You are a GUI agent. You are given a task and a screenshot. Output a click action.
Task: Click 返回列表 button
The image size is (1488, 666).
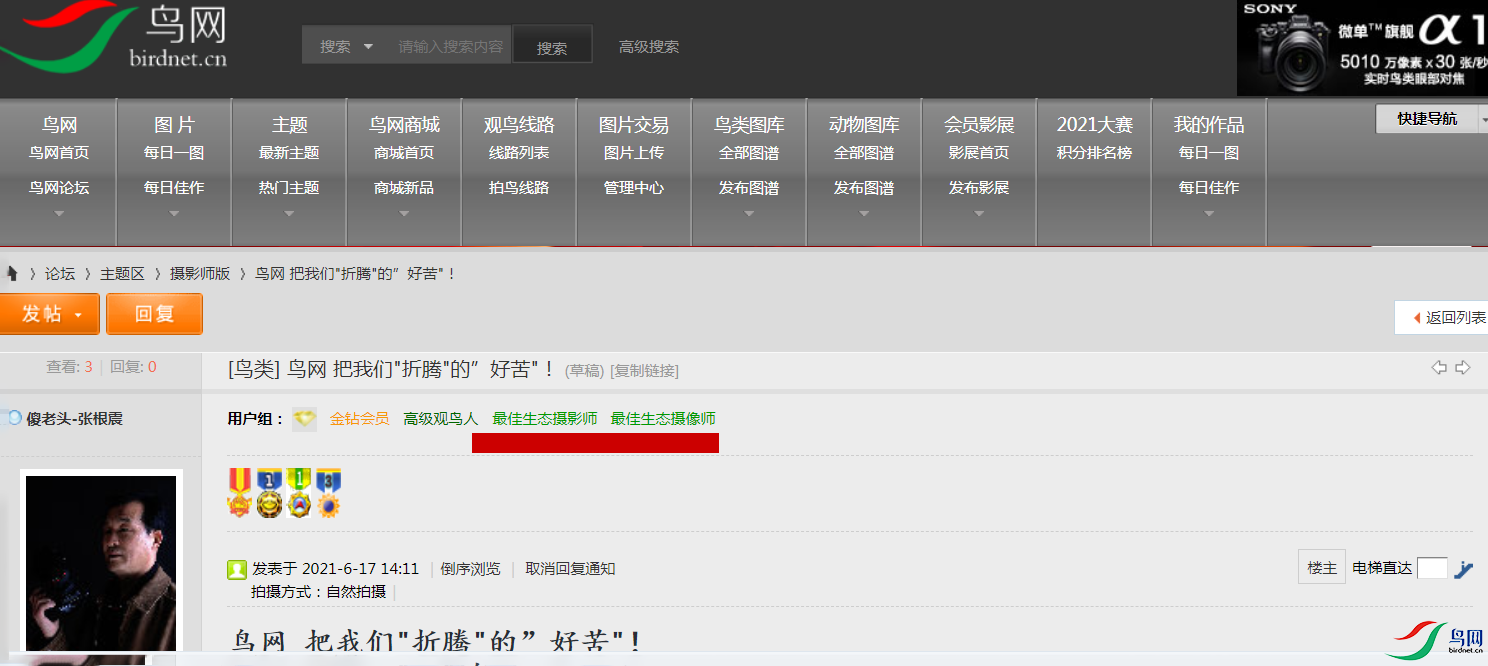(x=1441, y=318)
